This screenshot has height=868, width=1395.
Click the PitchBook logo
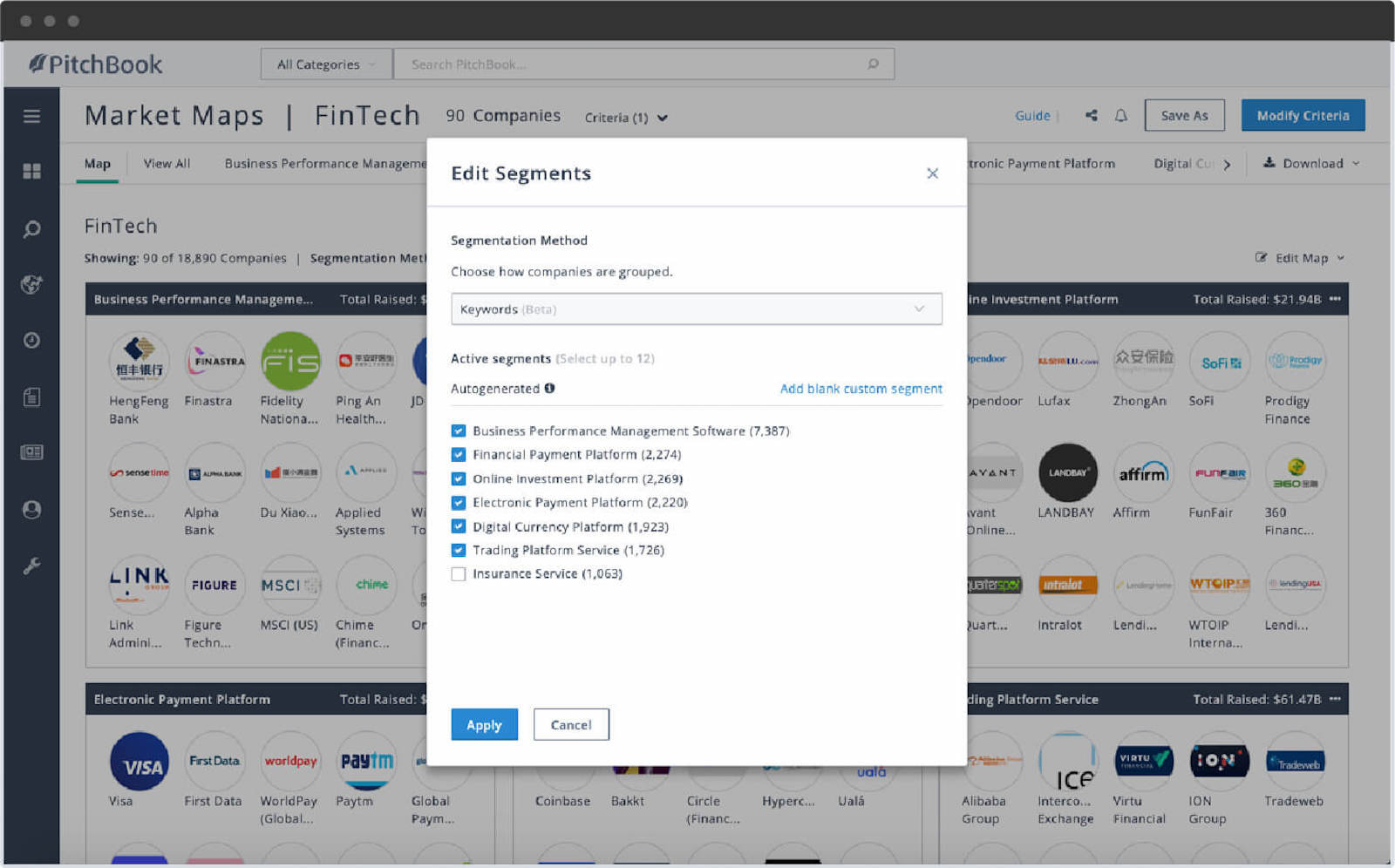95,64
